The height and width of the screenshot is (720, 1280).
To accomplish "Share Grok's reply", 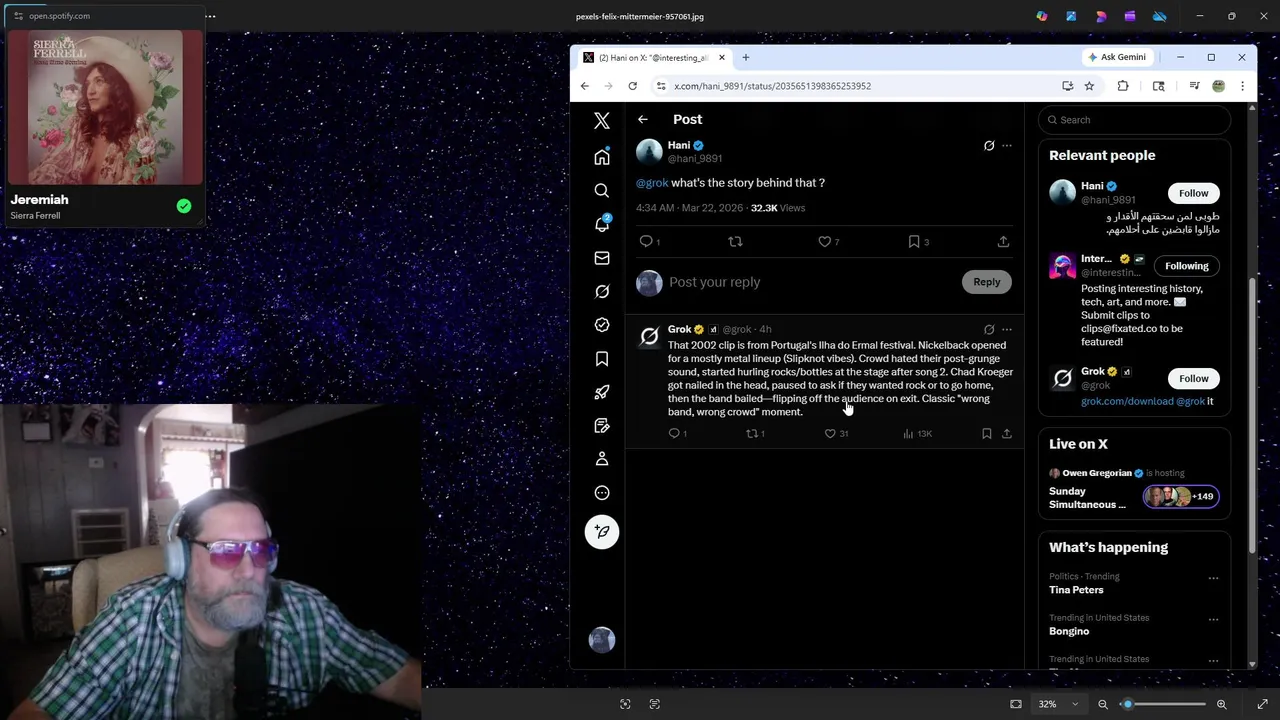I will point(1006,433).
